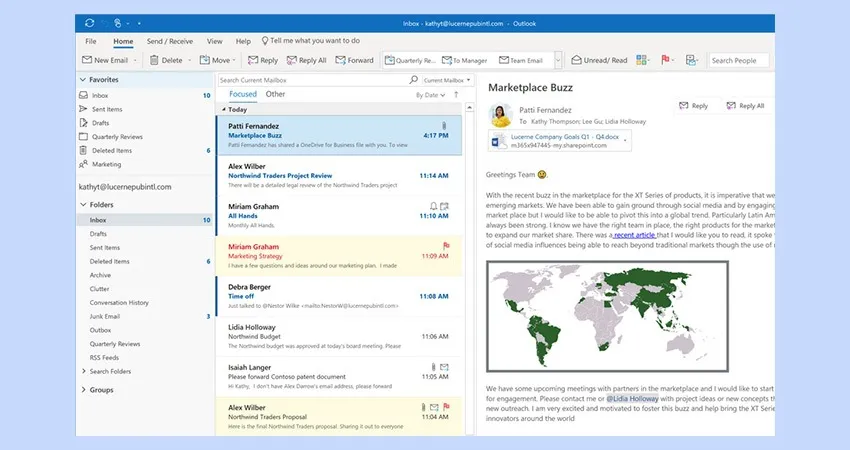This screenshot has height=450, width=850.
Task: Open the Help ribbon tab
Action: (243, 41)
